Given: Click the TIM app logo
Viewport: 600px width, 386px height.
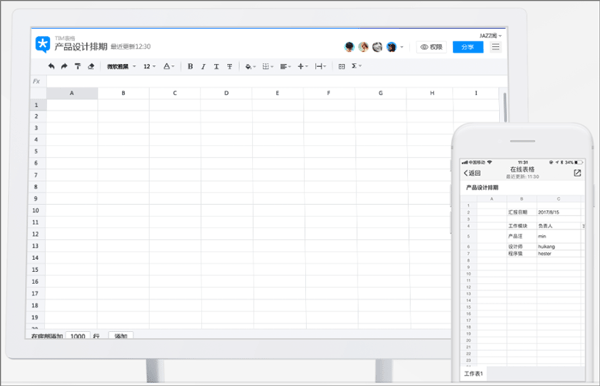Looking at the screenshot, I should tap(42, 44).
